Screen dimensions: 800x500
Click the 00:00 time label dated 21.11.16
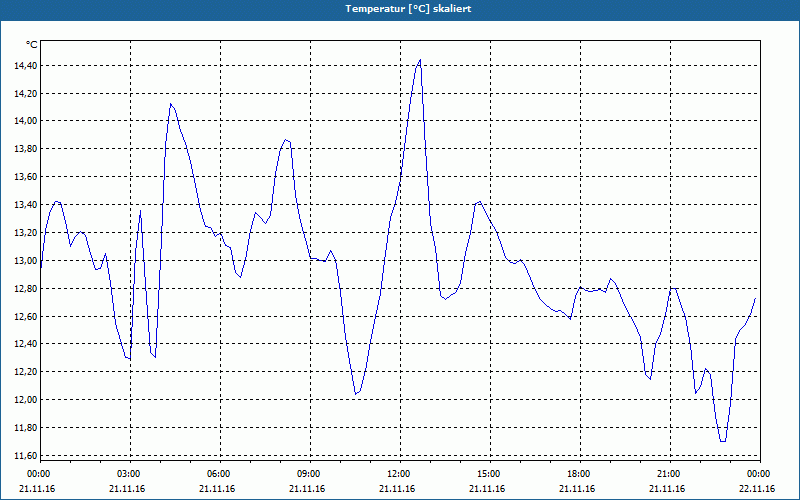coord(38,474)
